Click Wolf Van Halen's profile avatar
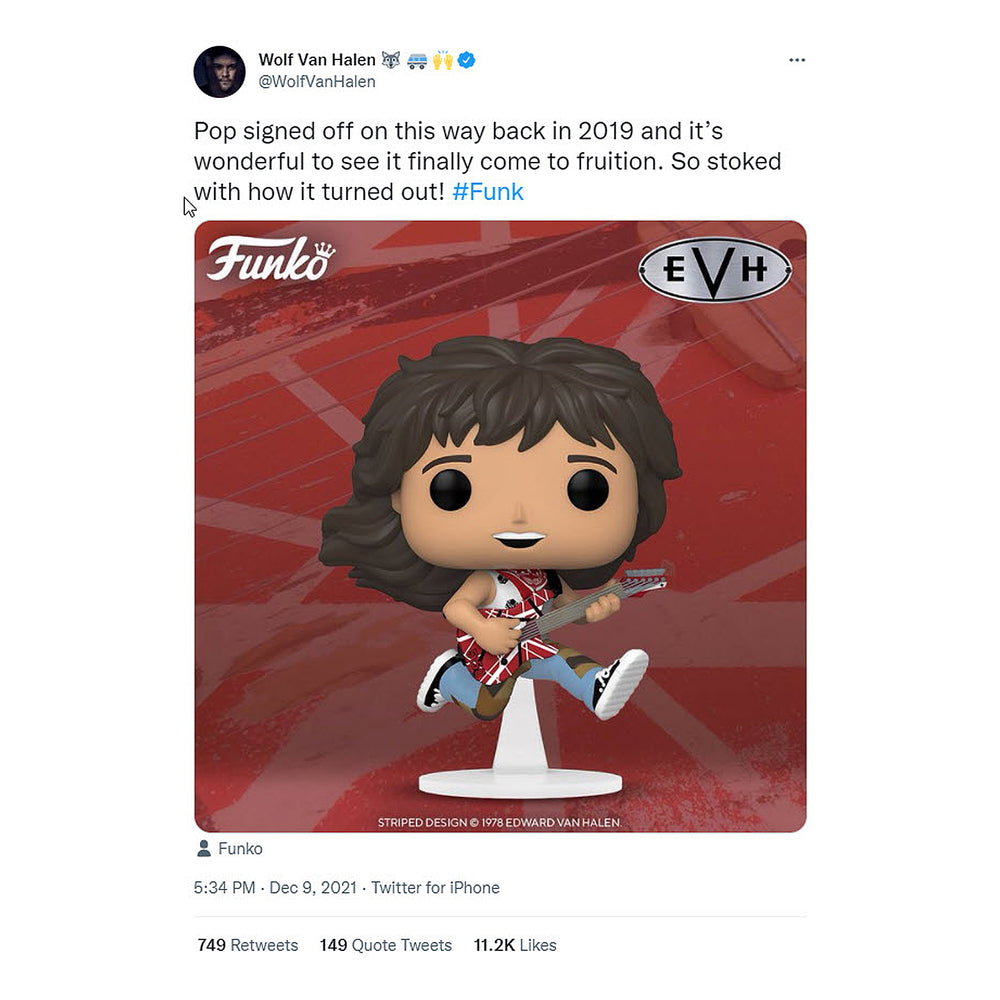1000x1000 pixels. click(219, 71)
